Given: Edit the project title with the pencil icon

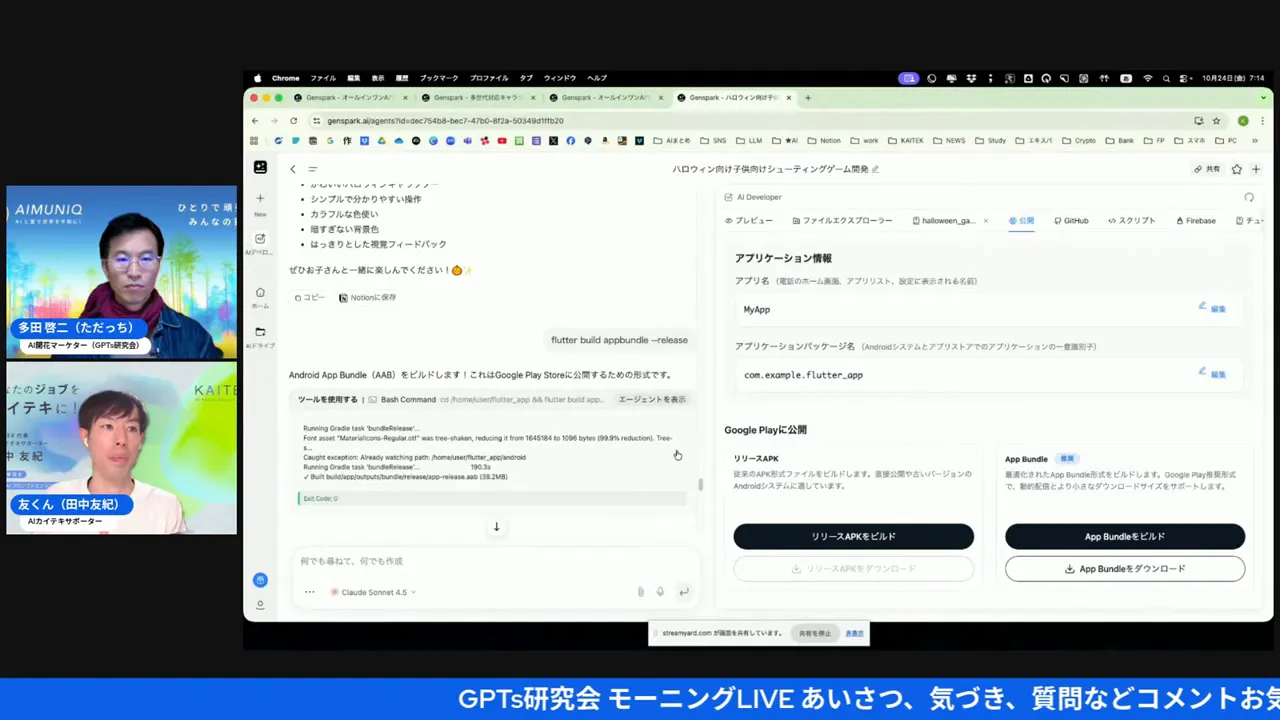Looking at the screenshot, I should pyautogui.click(x=876, y=170).
